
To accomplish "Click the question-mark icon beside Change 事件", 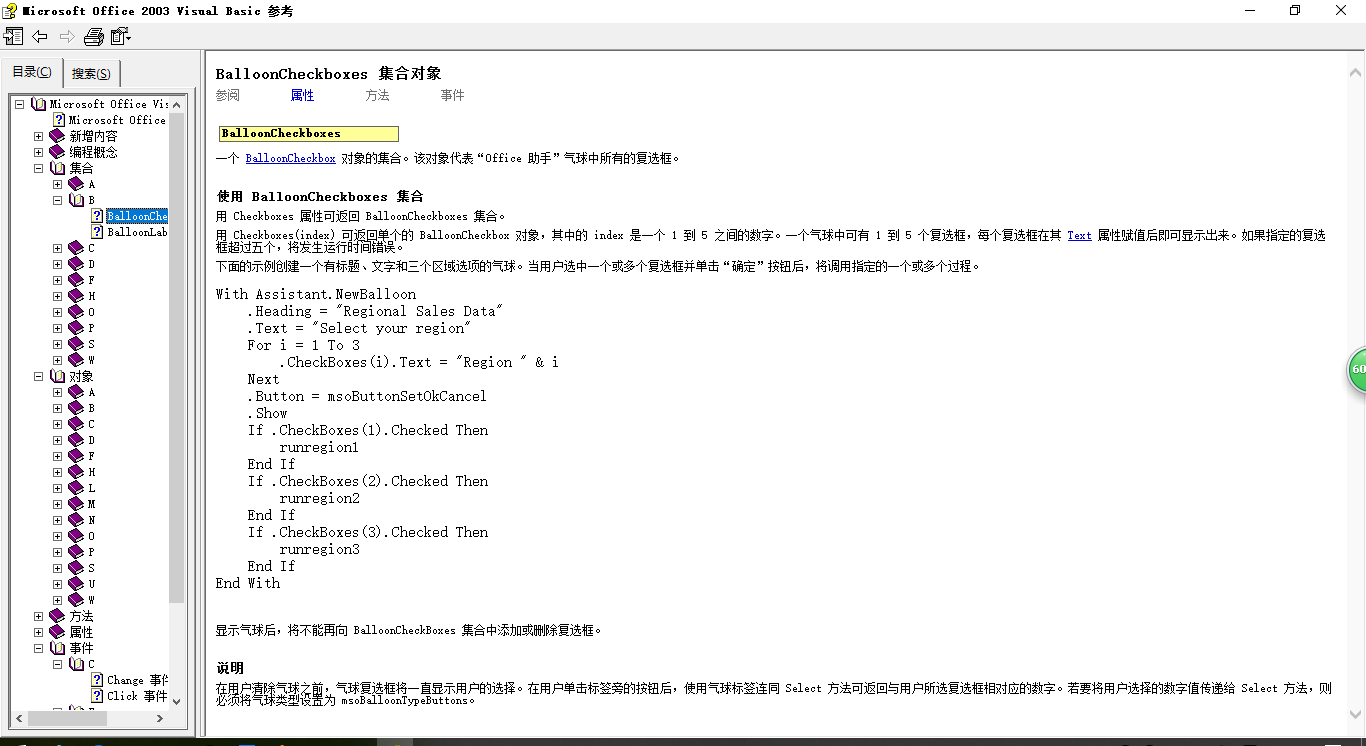I will 97,679.
